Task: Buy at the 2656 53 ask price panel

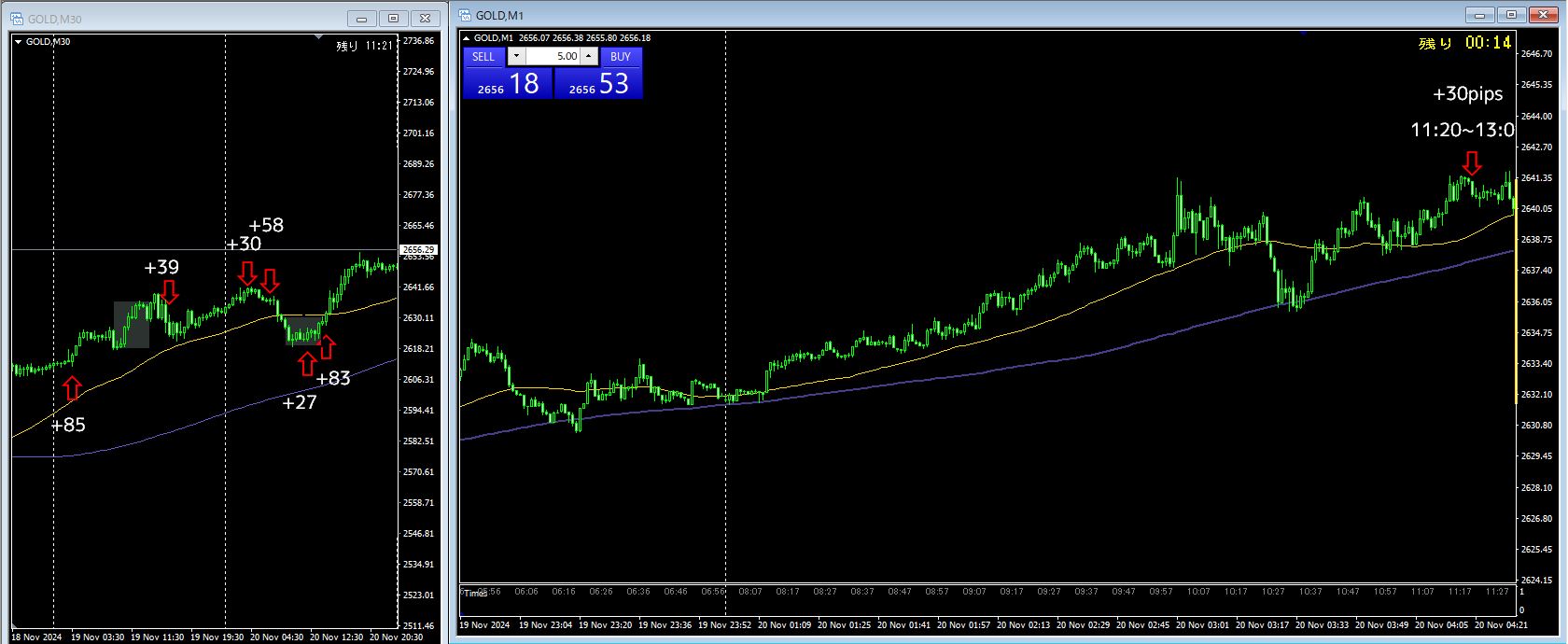Action: click(598, 83)
